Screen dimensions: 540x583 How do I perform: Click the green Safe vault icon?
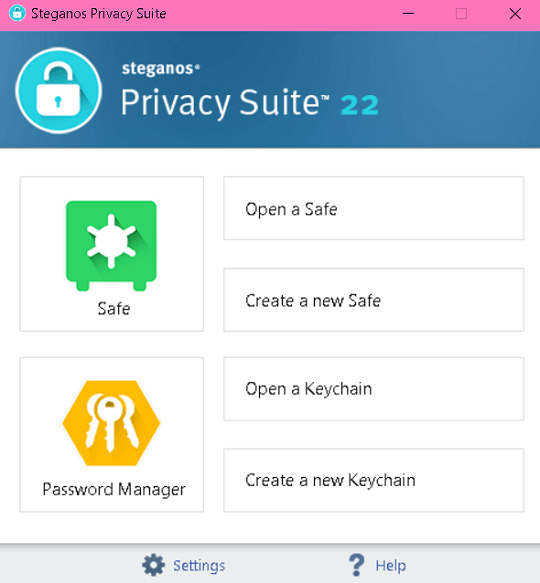(111, 245)
